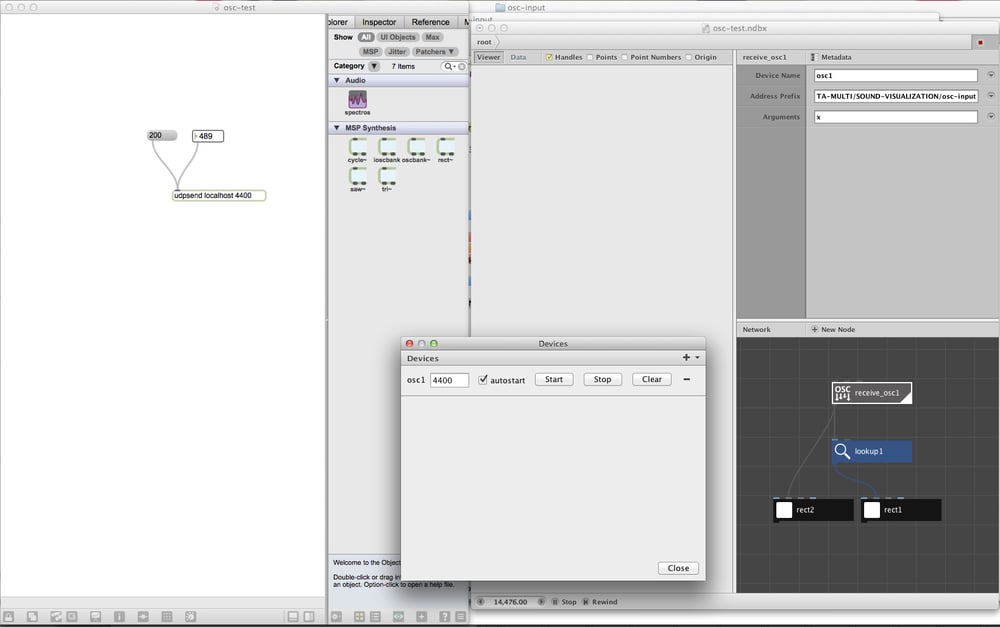Viewport: 1000px width, 627px height.
Task: Click the new view icon beside the lock
Action: tap(32, 617)
